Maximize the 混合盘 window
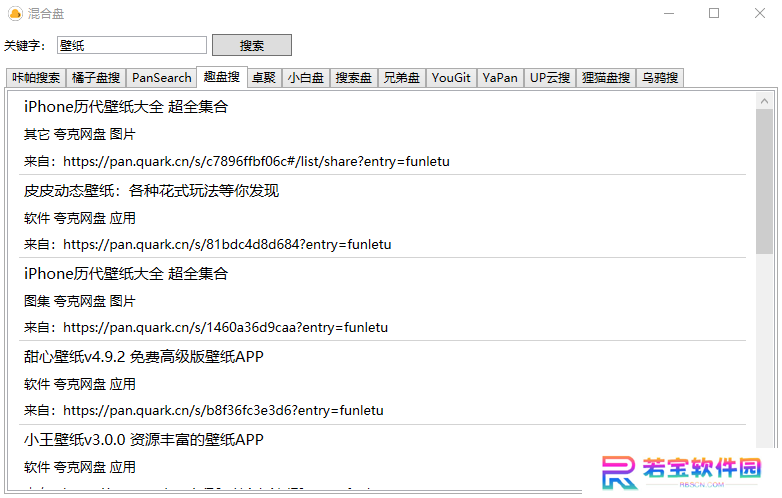782x498 pixels. pyautogui.click(x=714, y=13)
